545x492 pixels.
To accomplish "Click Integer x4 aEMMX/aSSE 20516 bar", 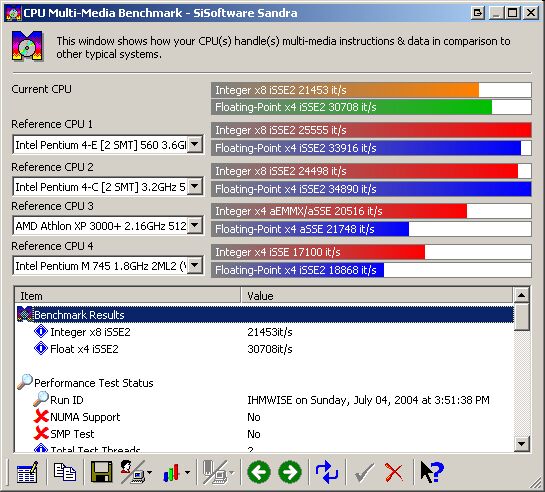I will pos(371,211).
